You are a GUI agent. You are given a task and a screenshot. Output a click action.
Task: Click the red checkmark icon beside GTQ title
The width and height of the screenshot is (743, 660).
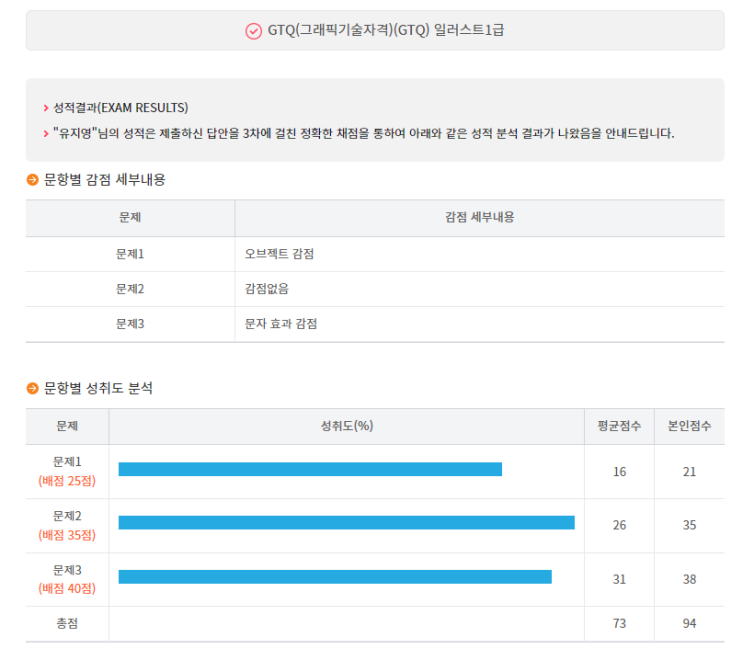click(254, 31)
